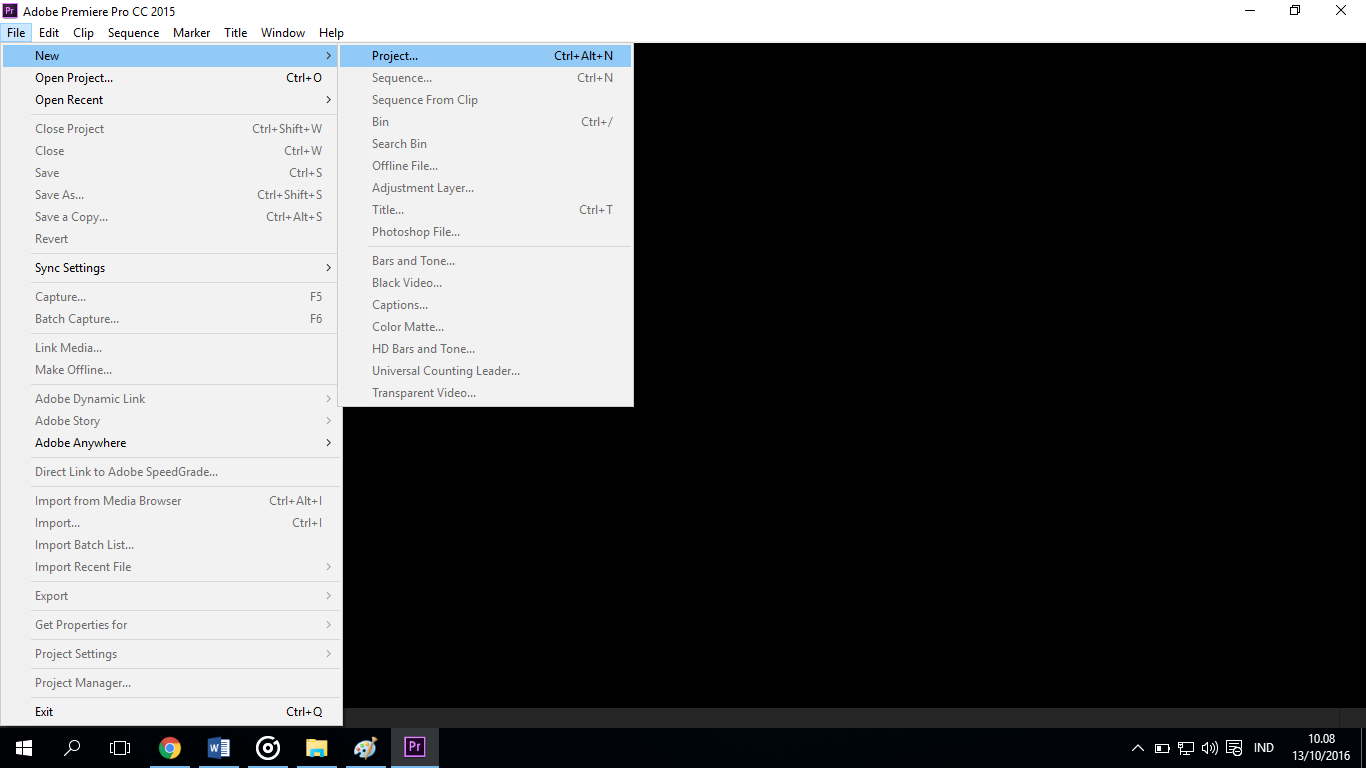Screen dimensions: 1366x768
Task: Open the Window menu
Action: [283, 33]
